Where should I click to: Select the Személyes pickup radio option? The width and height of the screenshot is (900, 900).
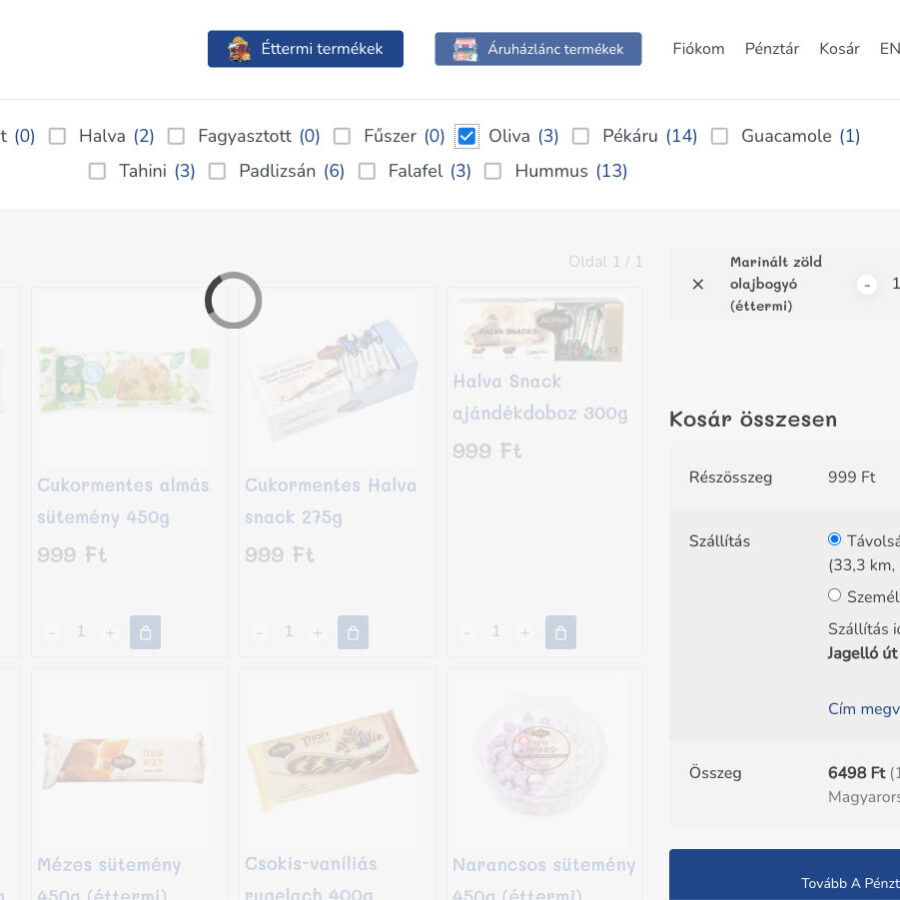pos(834,595)
